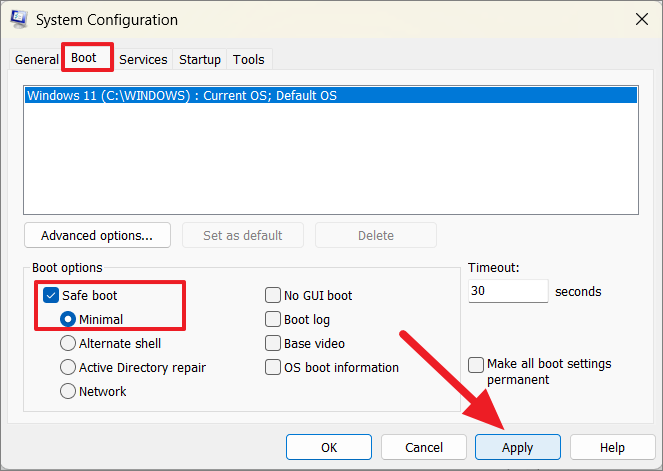Open the Tools tab
The image size is (663, 471).
[249, 60]
